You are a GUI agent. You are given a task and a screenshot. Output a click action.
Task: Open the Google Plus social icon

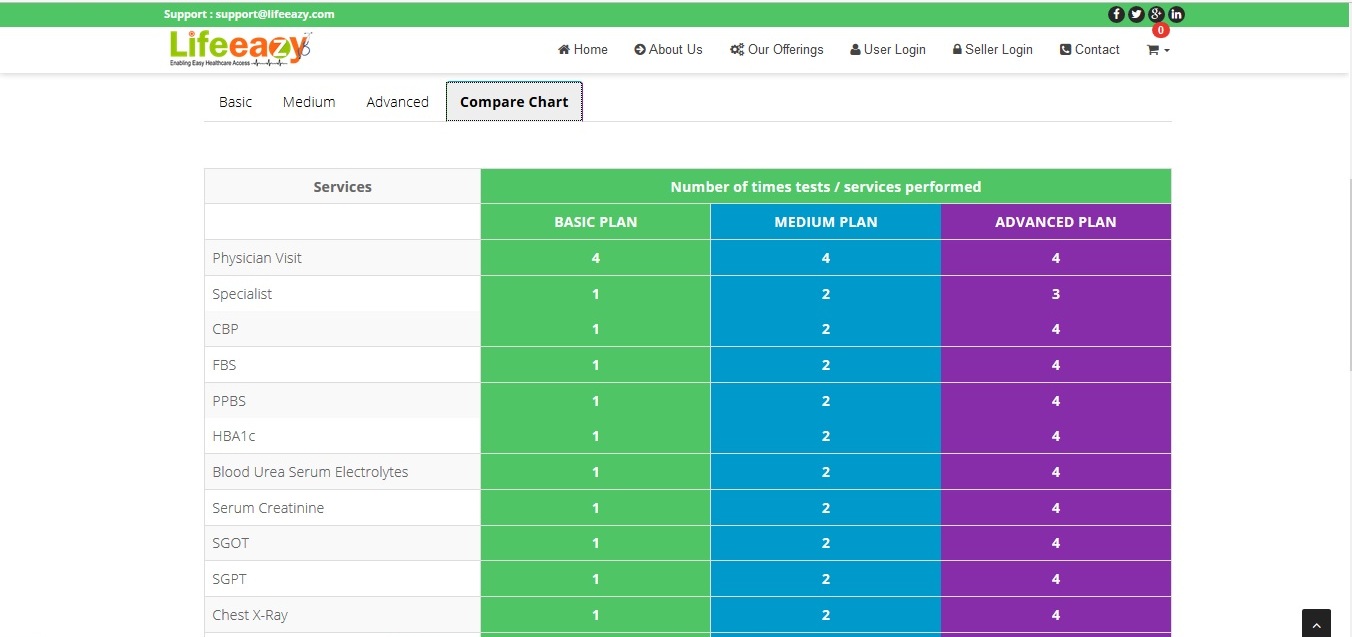(1156, 14)
